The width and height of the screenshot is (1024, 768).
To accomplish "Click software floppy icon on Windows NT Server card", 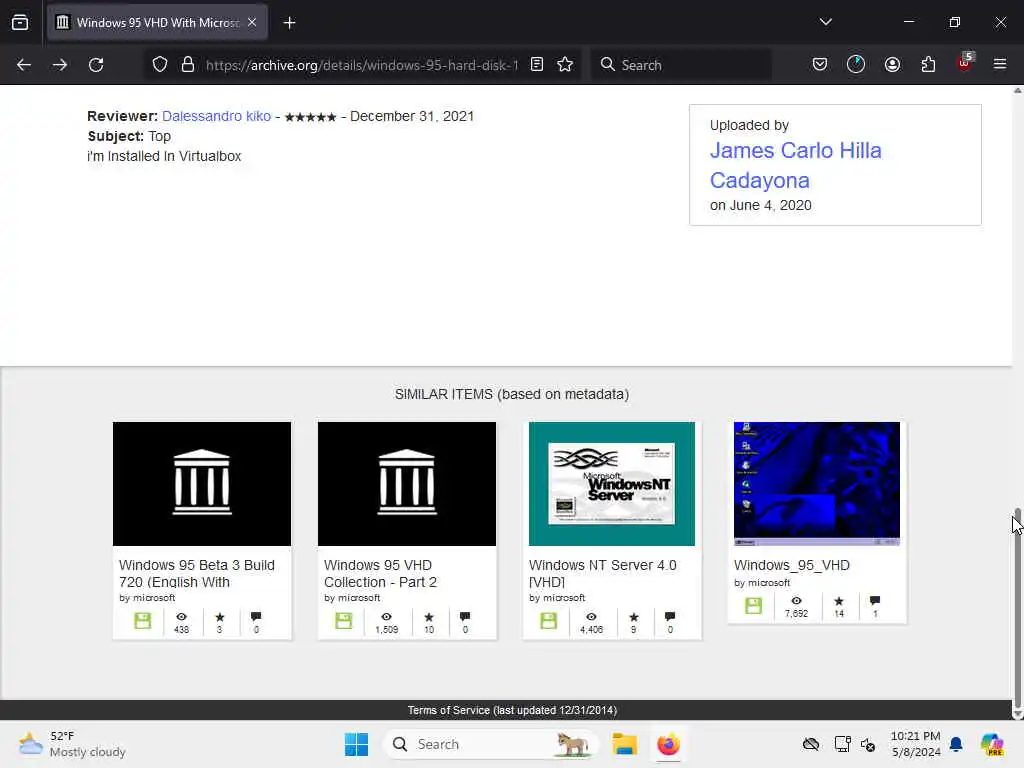I will [x=549, y=620].
